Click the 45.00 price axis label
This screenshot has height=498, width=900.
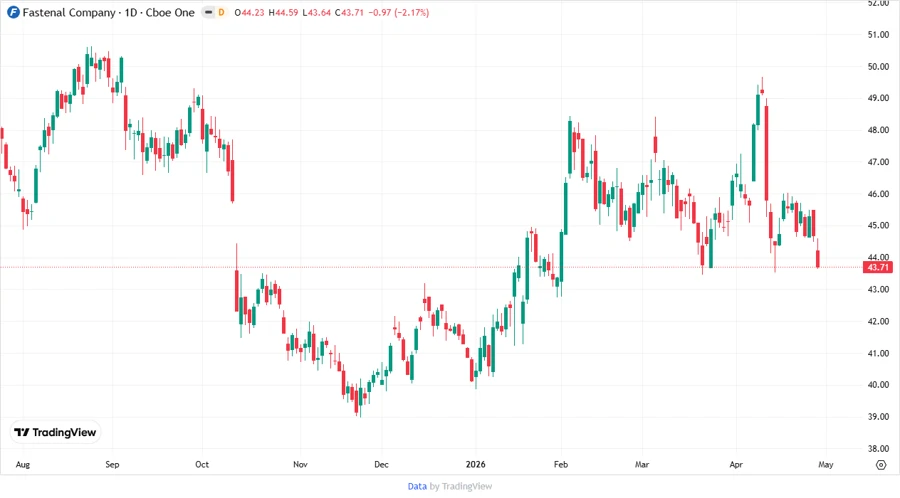878,226
